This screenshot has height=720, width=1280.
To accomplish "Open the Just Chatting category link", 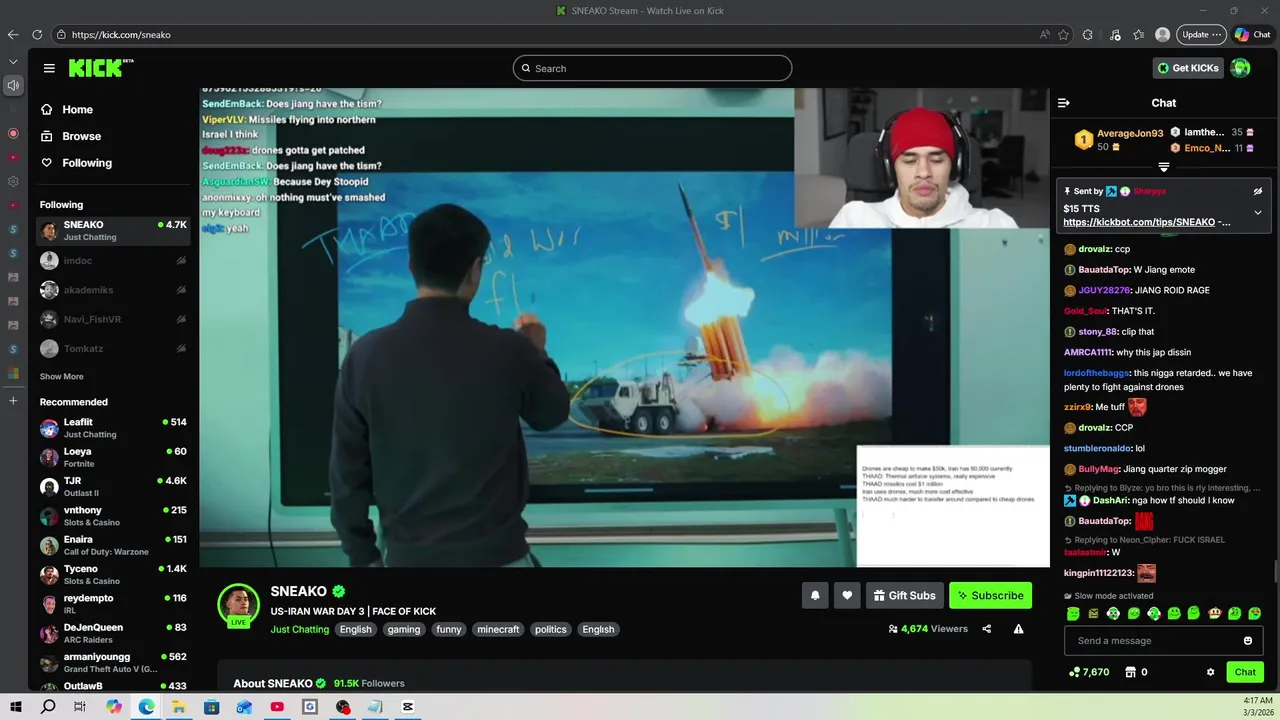I will click(299, 629).
